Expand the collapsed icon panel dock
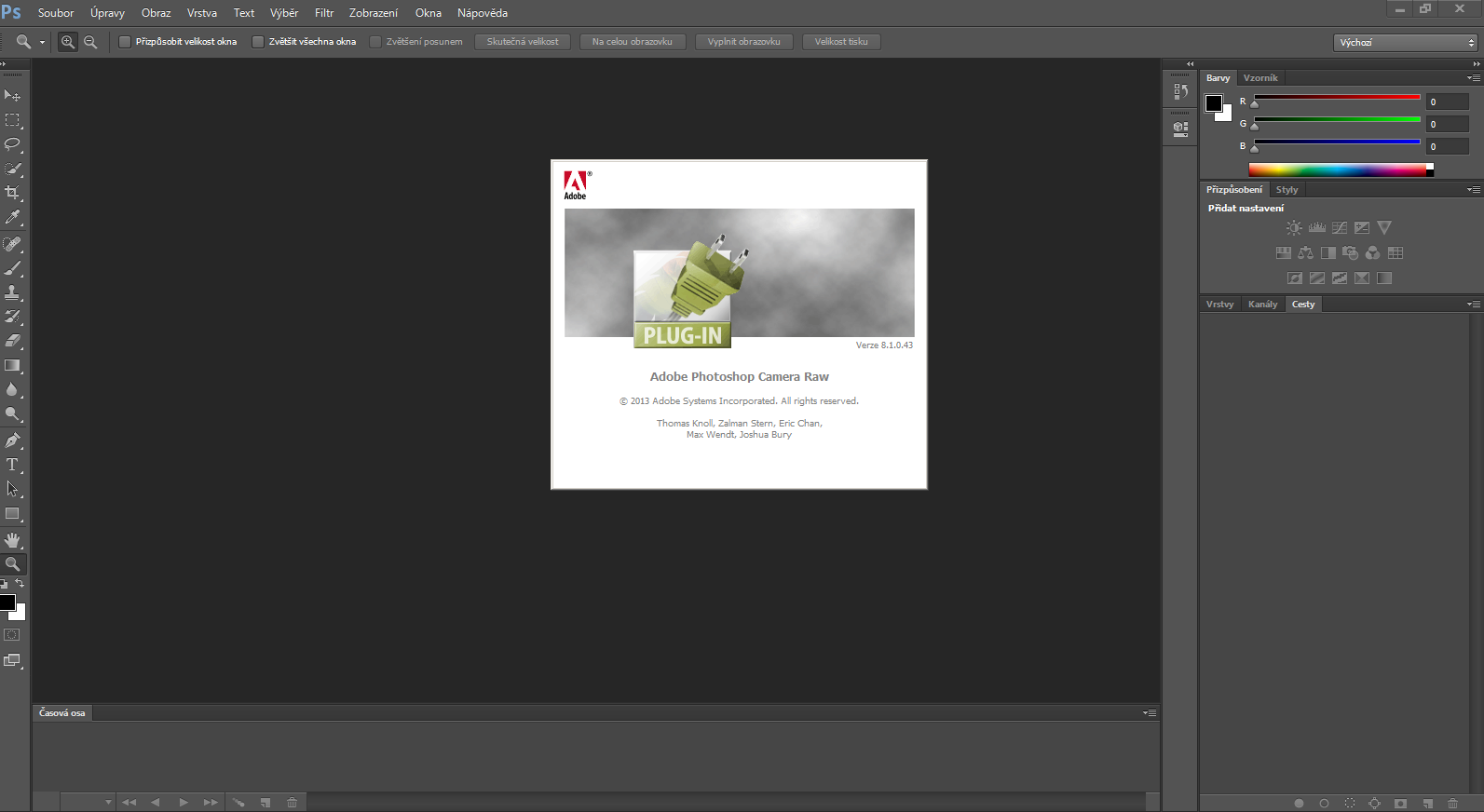The height and width of the screenshot is (812, 1484). pos(1190,63)
